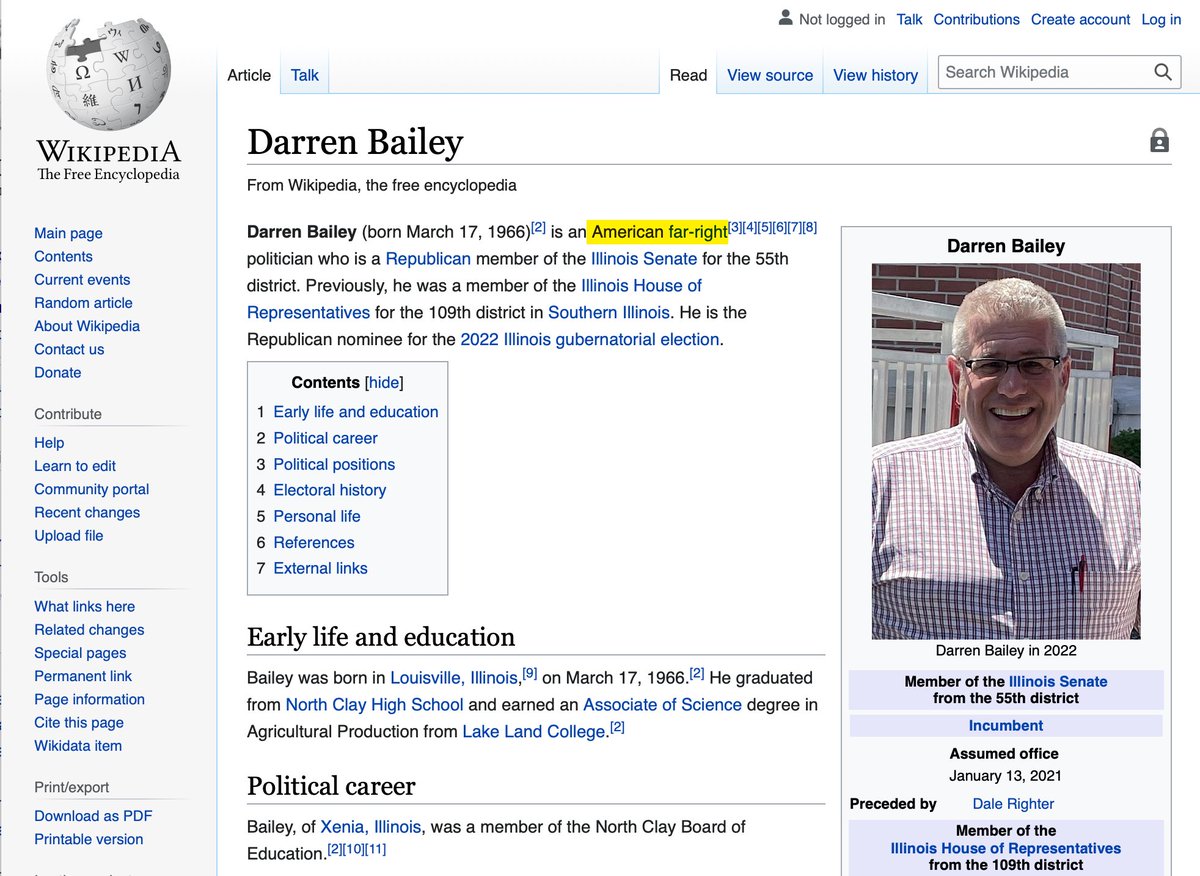This screenshot has width=1200, height=876.
Task: Click the not logged in user icon
Action: 785,18
